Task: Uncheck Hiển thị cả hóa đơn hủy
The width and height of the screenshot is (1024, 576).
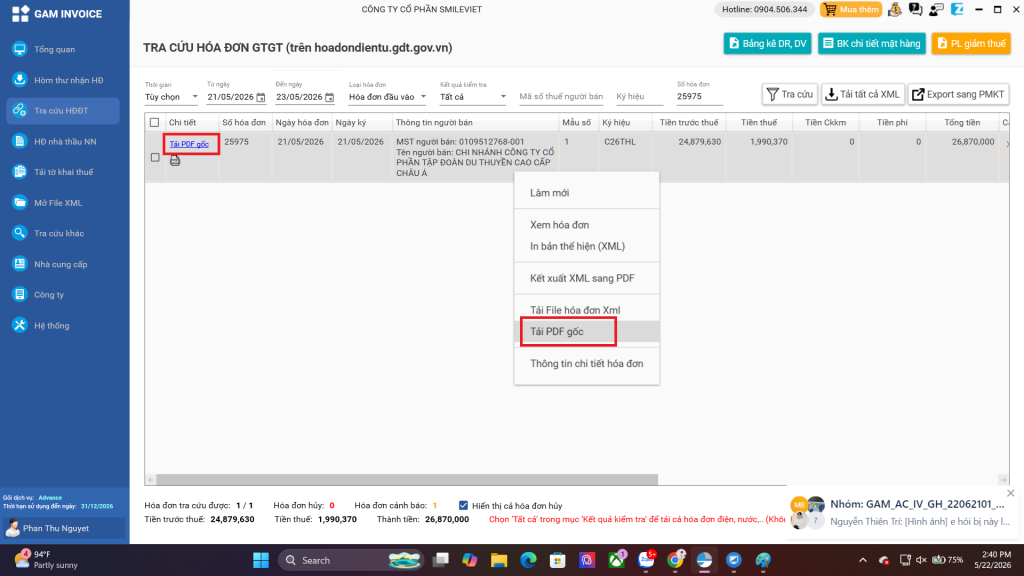Action: [x=463, y=505]
